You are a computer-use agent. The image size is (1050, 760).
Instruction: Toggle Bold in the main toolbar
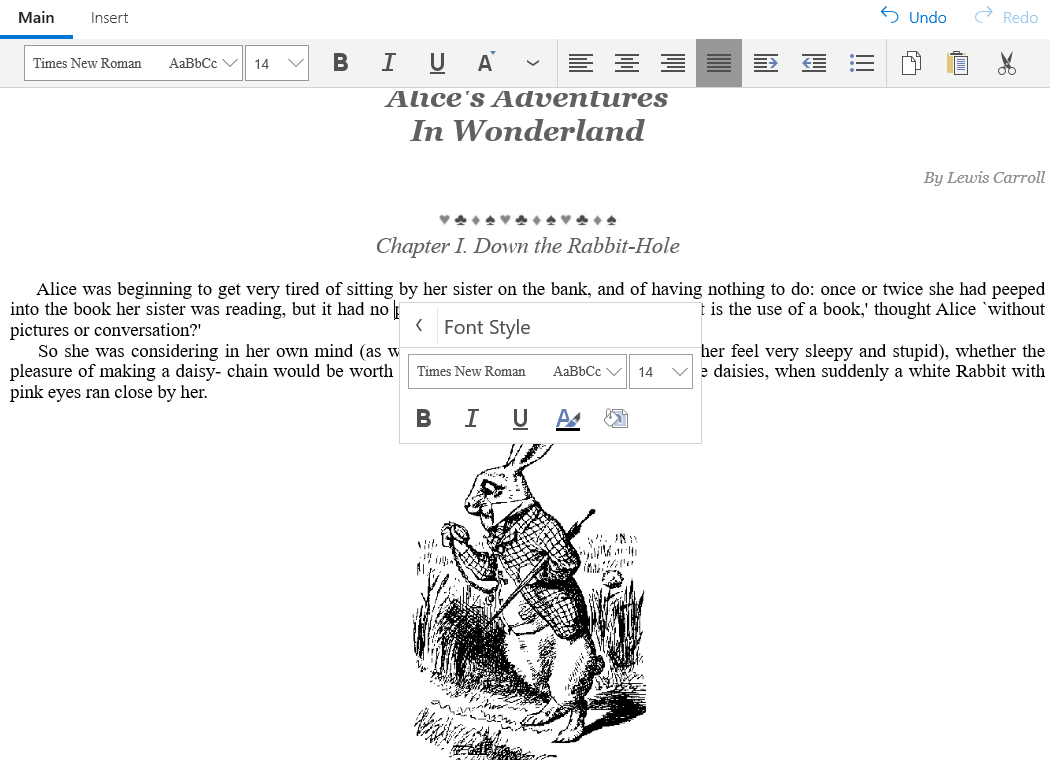coord(340,63)
